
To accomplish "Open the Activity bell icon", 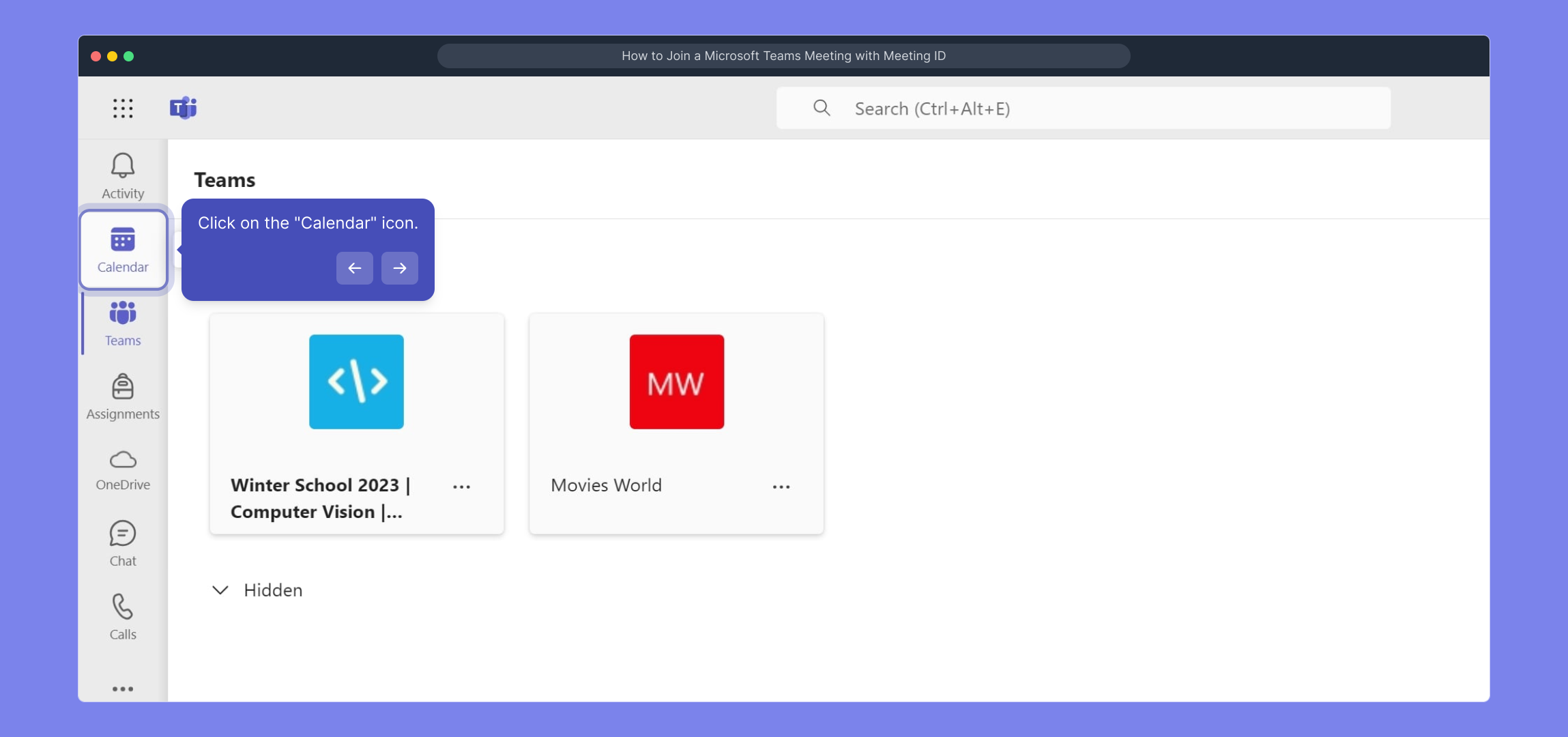I will [x=123, y=175].
